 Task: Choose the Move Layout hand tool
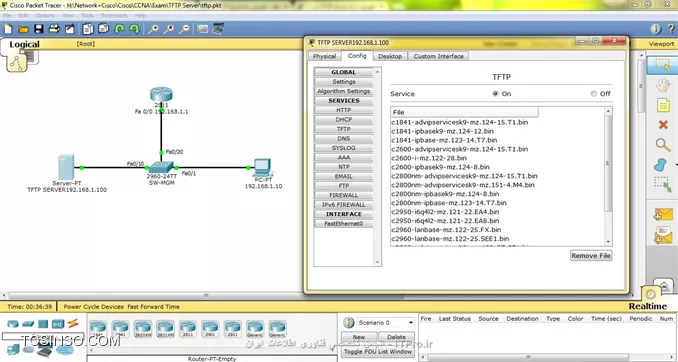(663, 85)
